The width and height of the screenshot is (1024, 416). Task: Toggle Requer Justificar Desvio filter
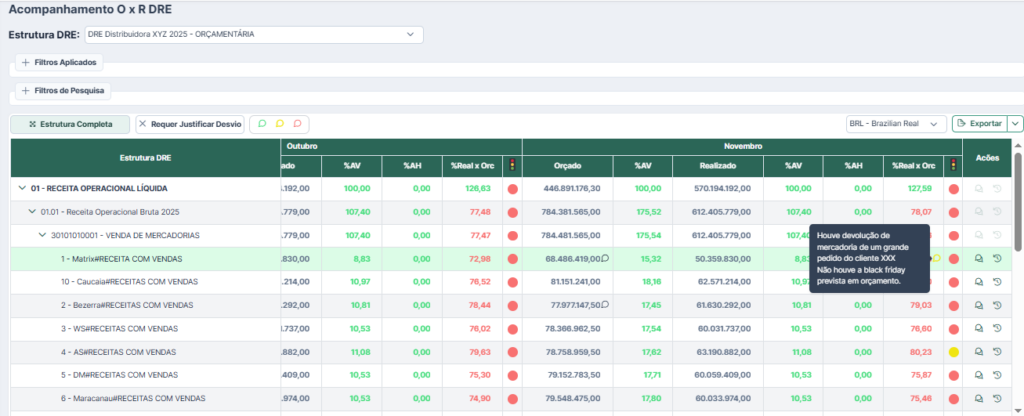pos(189,124)
